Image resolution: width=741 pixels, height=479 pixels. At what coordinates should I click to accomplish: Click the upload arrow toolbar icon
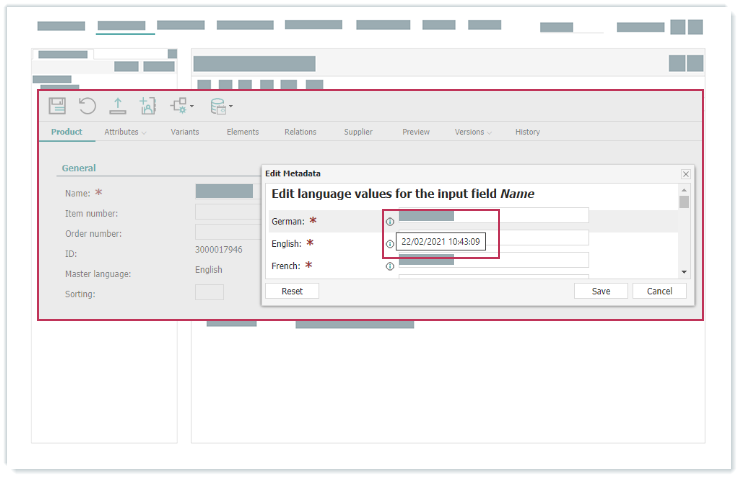coord(117,106)
